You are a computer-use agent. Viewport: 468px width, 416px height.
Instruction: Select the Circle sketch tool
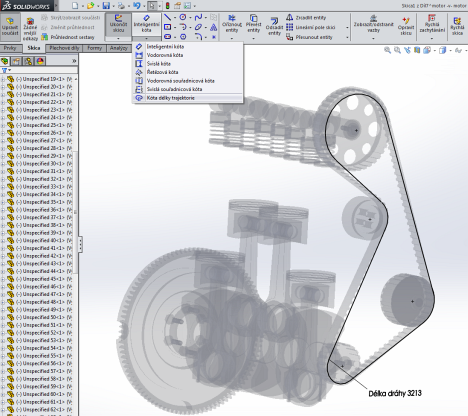point(183,17)
